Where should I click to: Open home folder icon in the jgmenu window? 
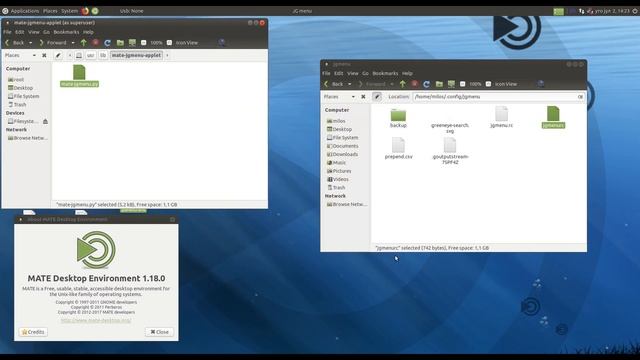point(439,84)
